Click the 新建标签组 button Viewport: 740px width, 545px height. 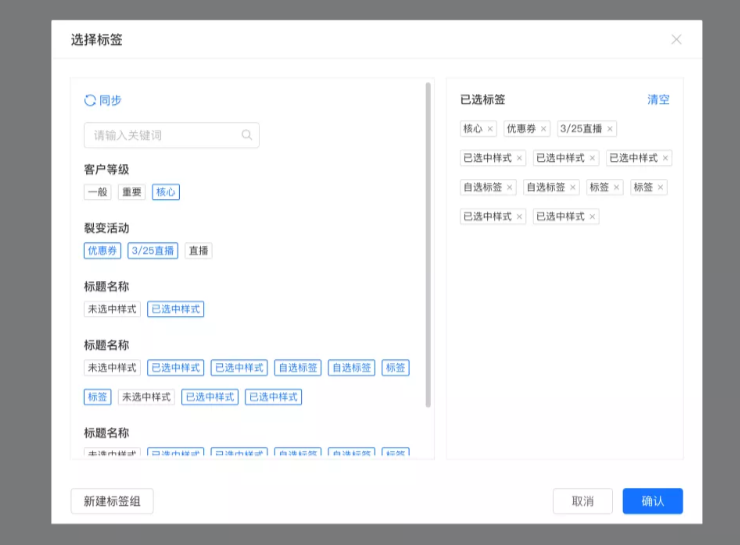point(112,501)
